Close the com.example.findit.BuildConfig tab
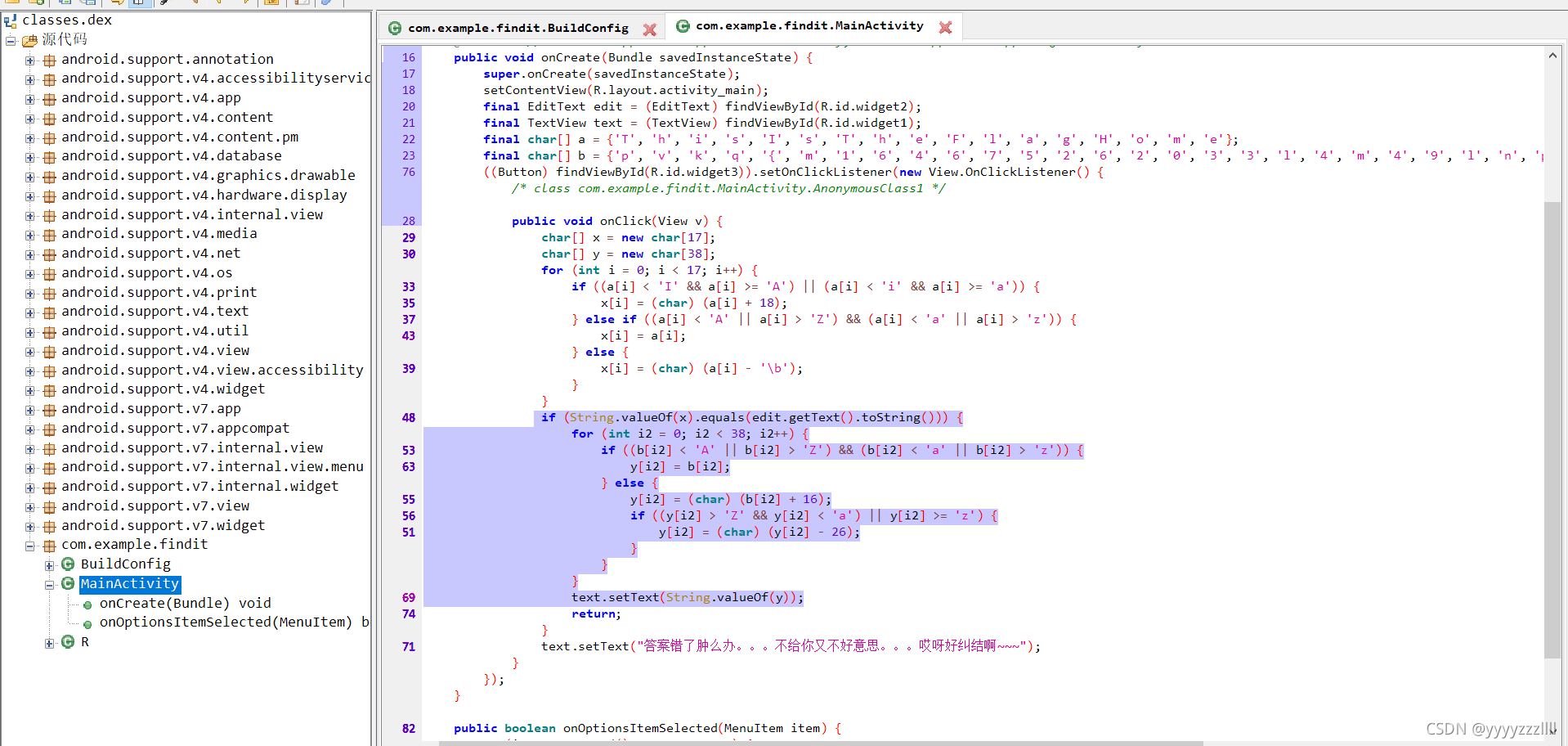 point(650,29)
